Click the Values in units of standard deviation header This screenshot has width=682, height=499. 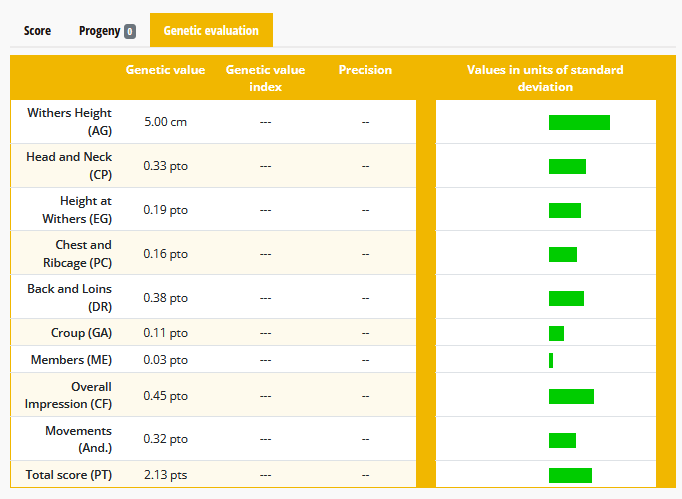click(545, 78)
